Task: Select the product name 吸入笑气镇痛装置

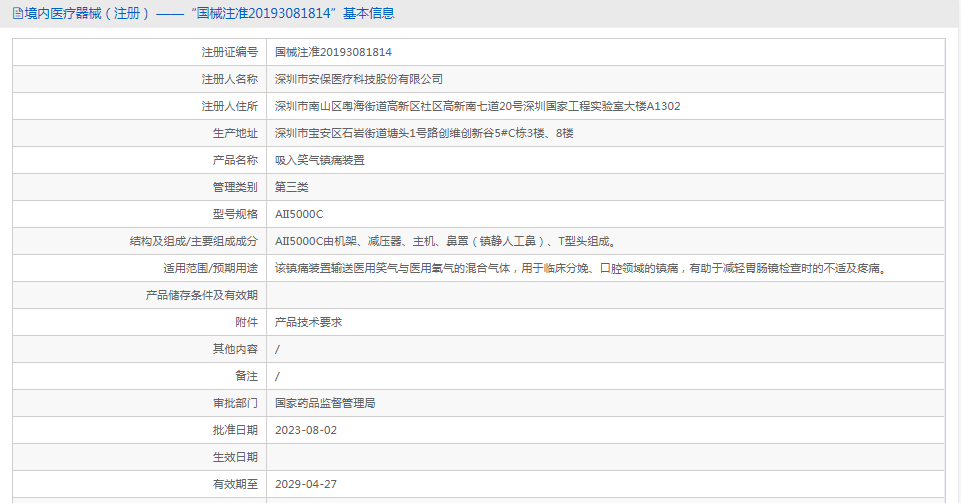Action: point(319,160)
